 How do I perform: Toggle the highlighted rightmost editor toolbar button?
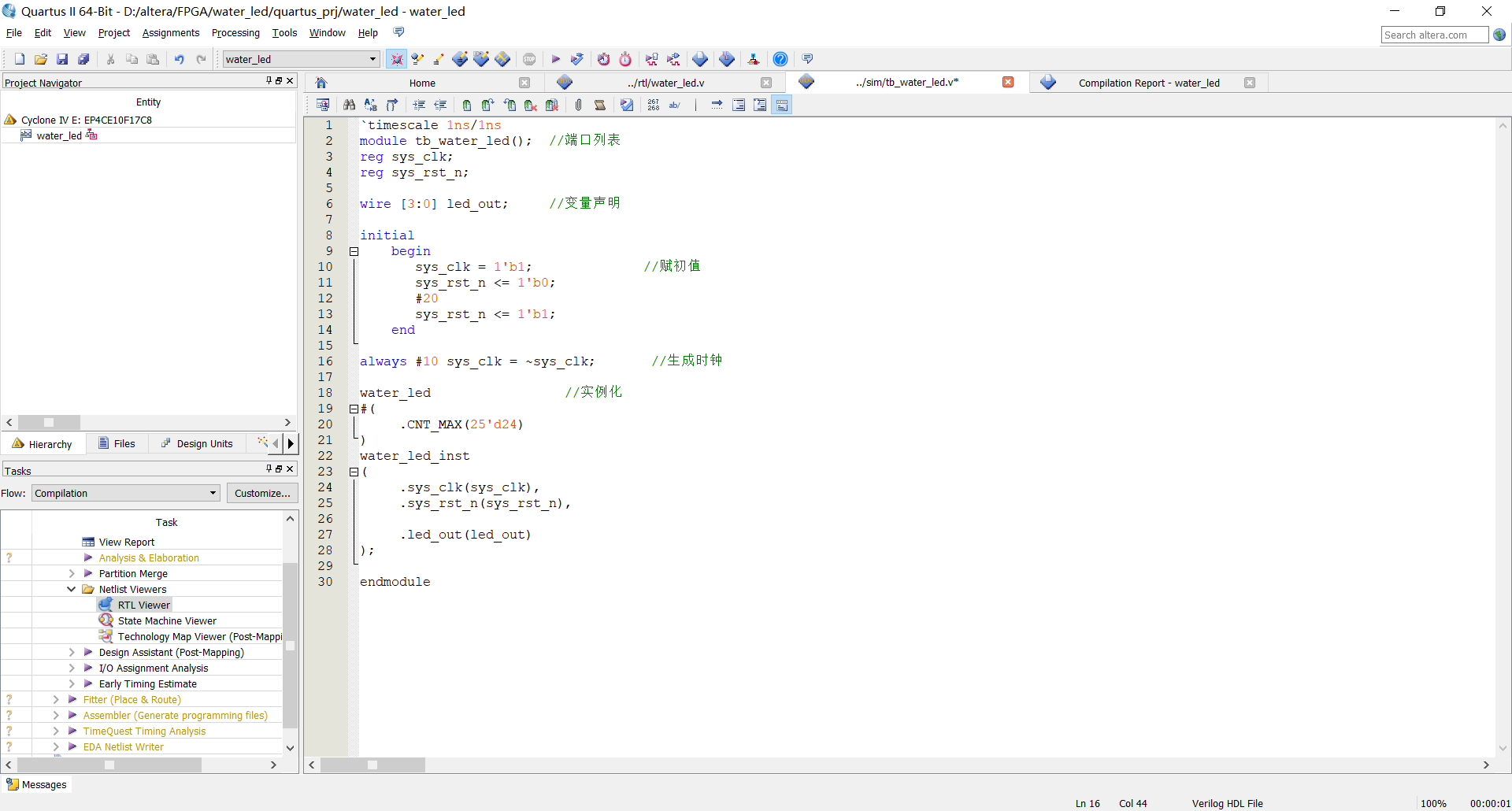[781, 105]
